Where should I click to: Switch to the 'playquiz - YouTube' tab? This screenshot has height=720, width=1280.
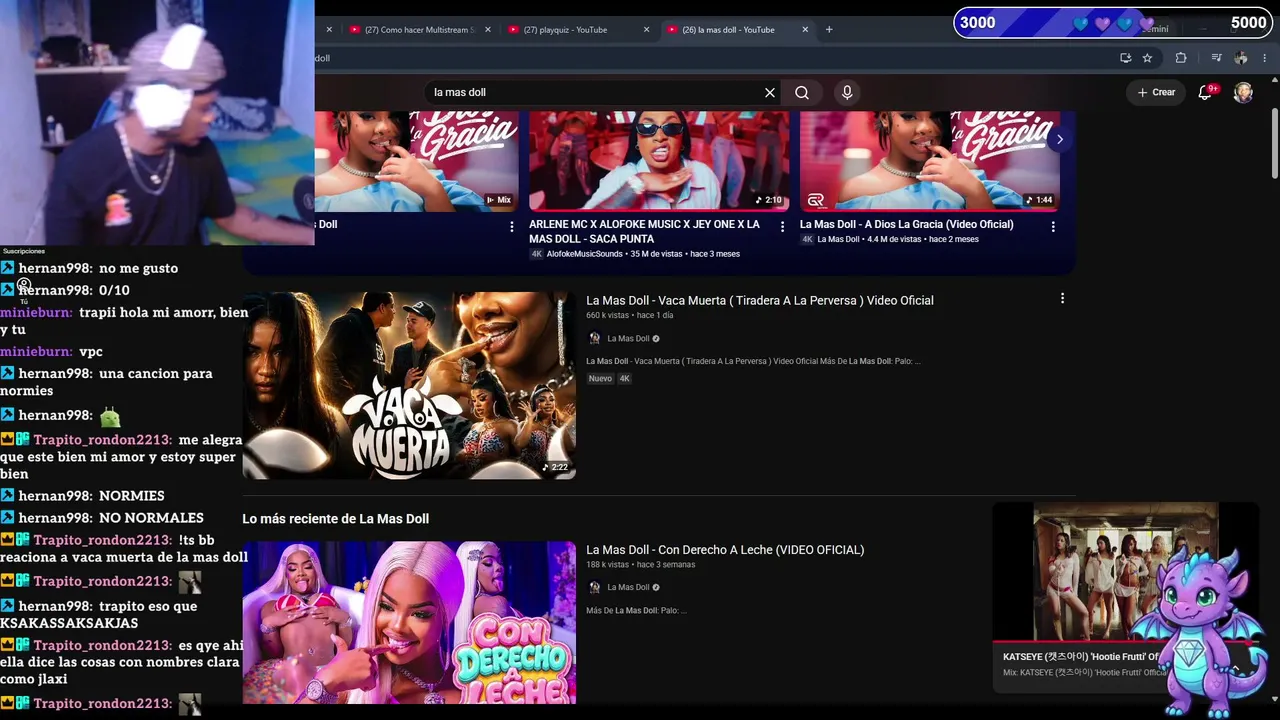click(577, 30)
